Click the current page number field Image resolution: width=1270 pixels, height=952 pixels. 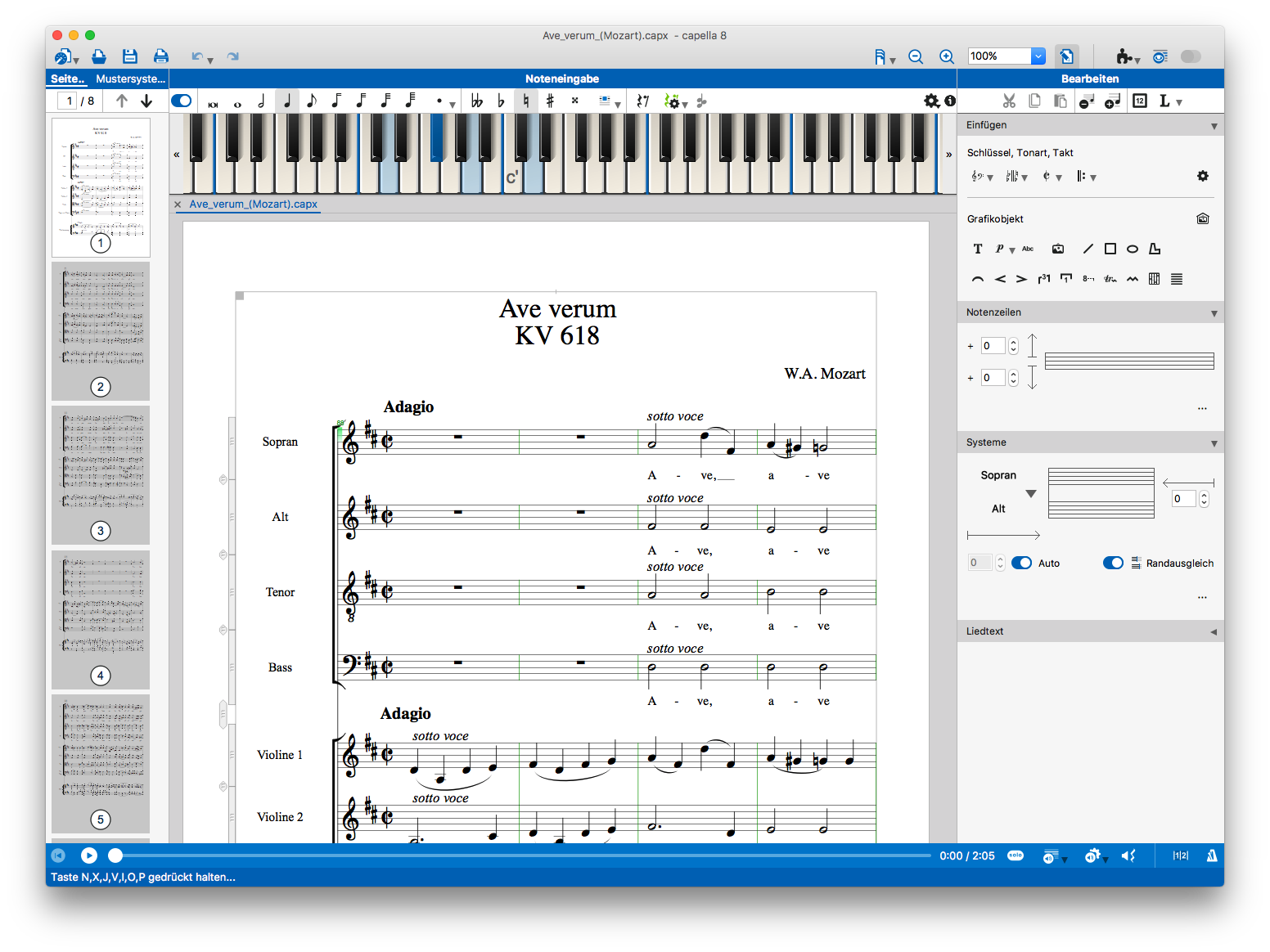click(68, 101)
